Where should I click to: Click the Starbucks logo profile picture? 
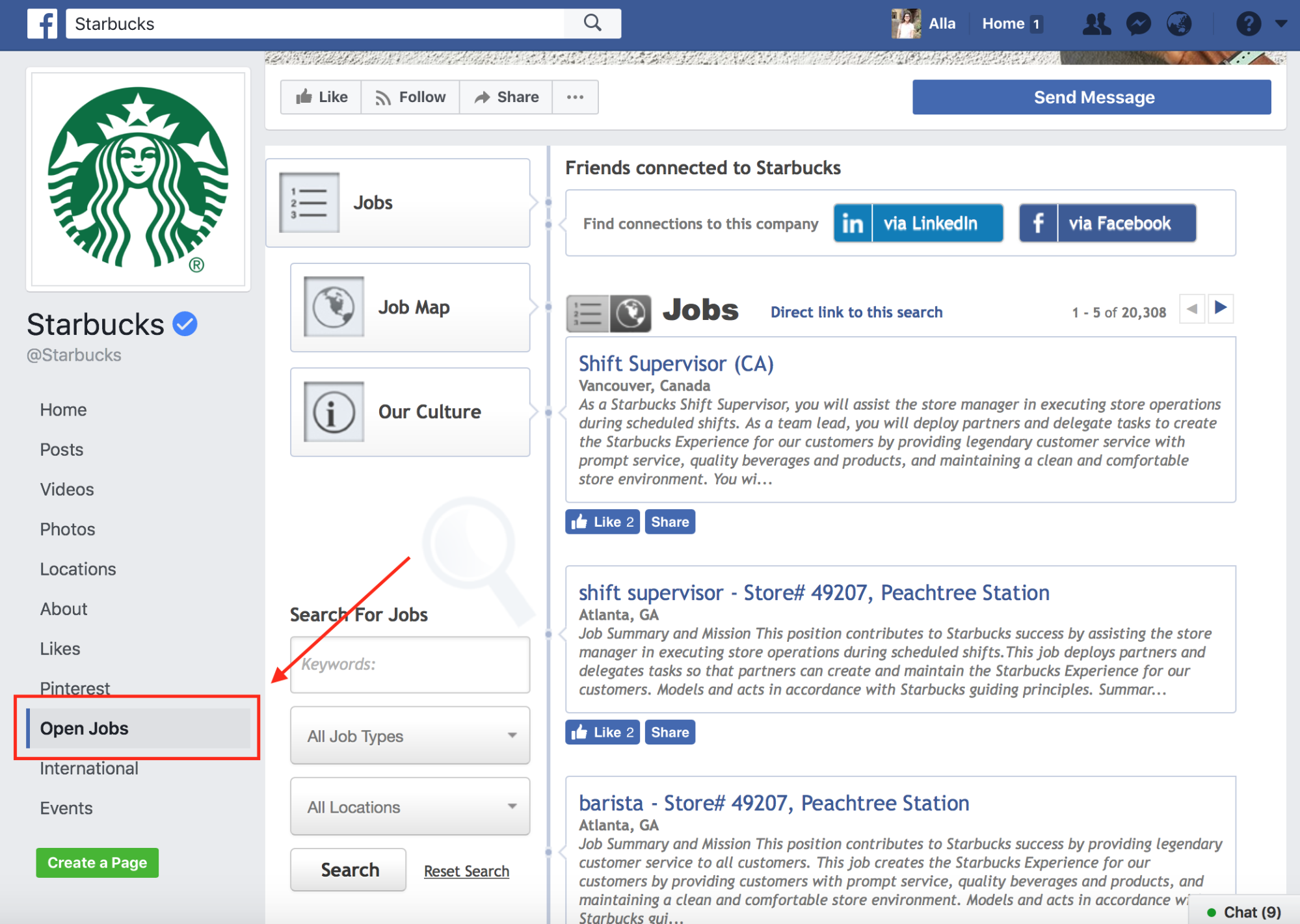(x=139, y=179)
